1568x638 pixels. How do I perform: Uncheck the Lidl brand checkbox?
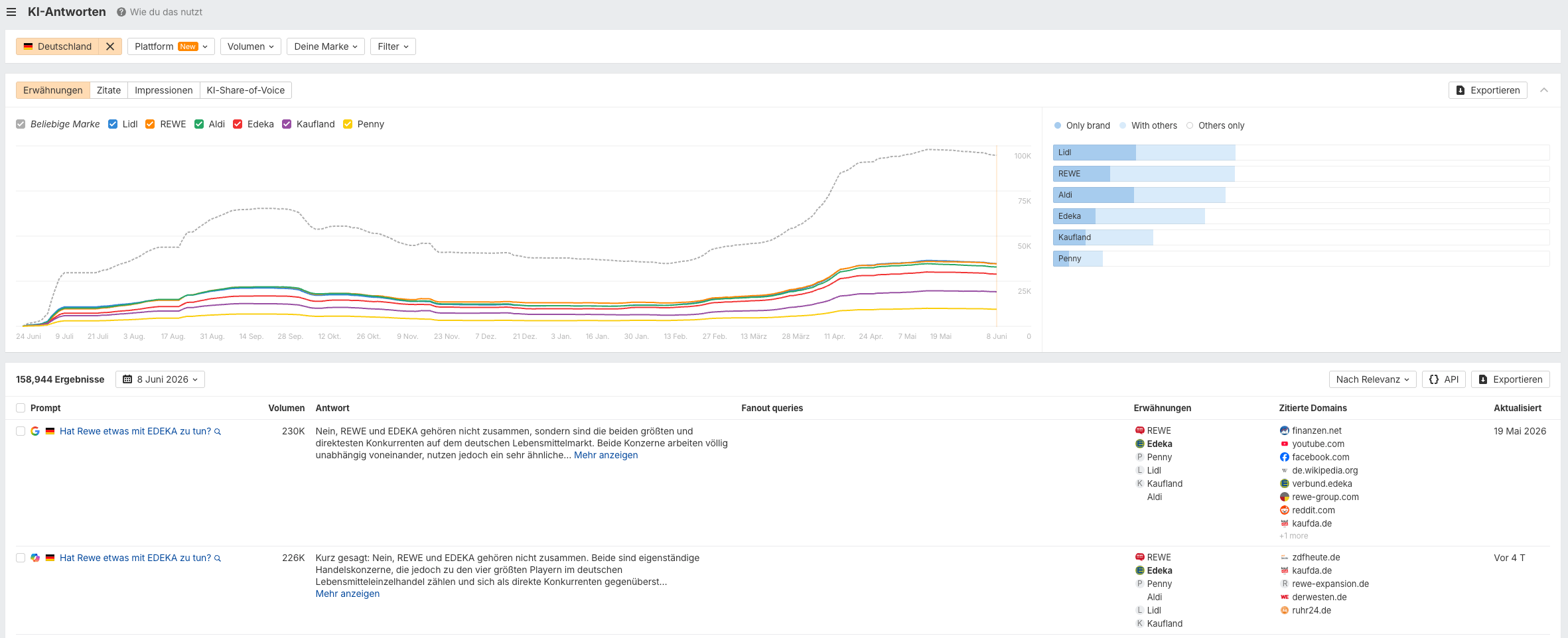point(113,124)
